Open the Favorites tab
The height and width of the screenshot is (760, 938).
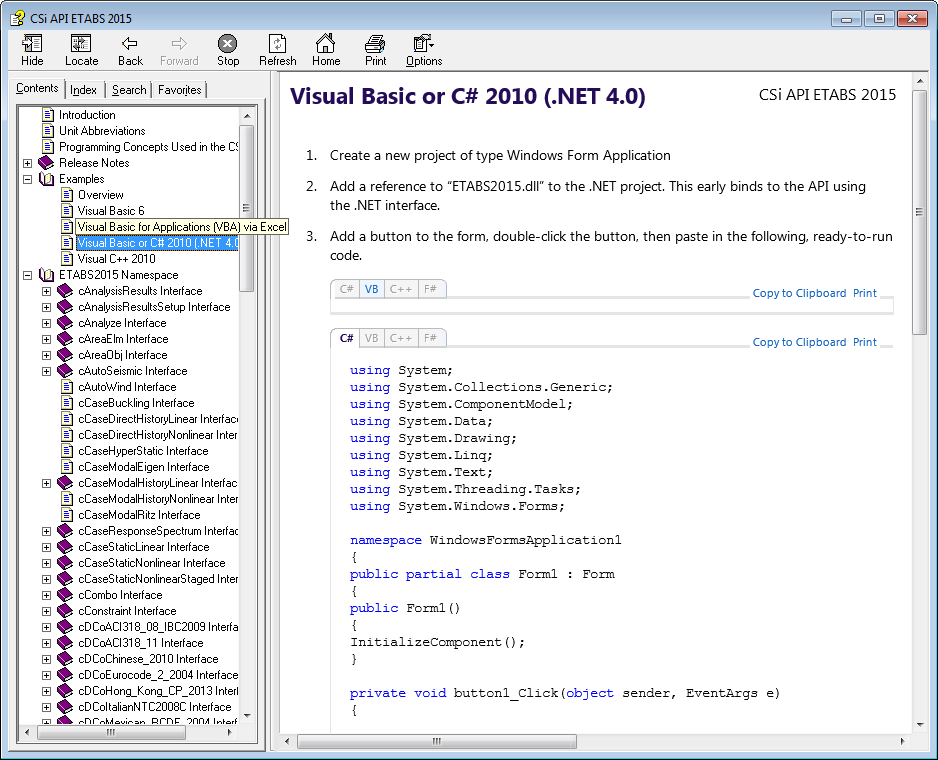(x=179, y=90)
